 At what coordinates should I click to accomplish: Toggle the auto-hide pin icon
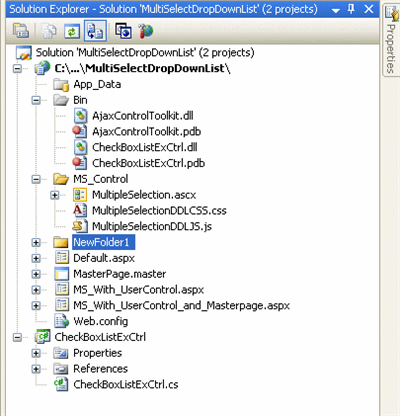[x=351, y=9]
